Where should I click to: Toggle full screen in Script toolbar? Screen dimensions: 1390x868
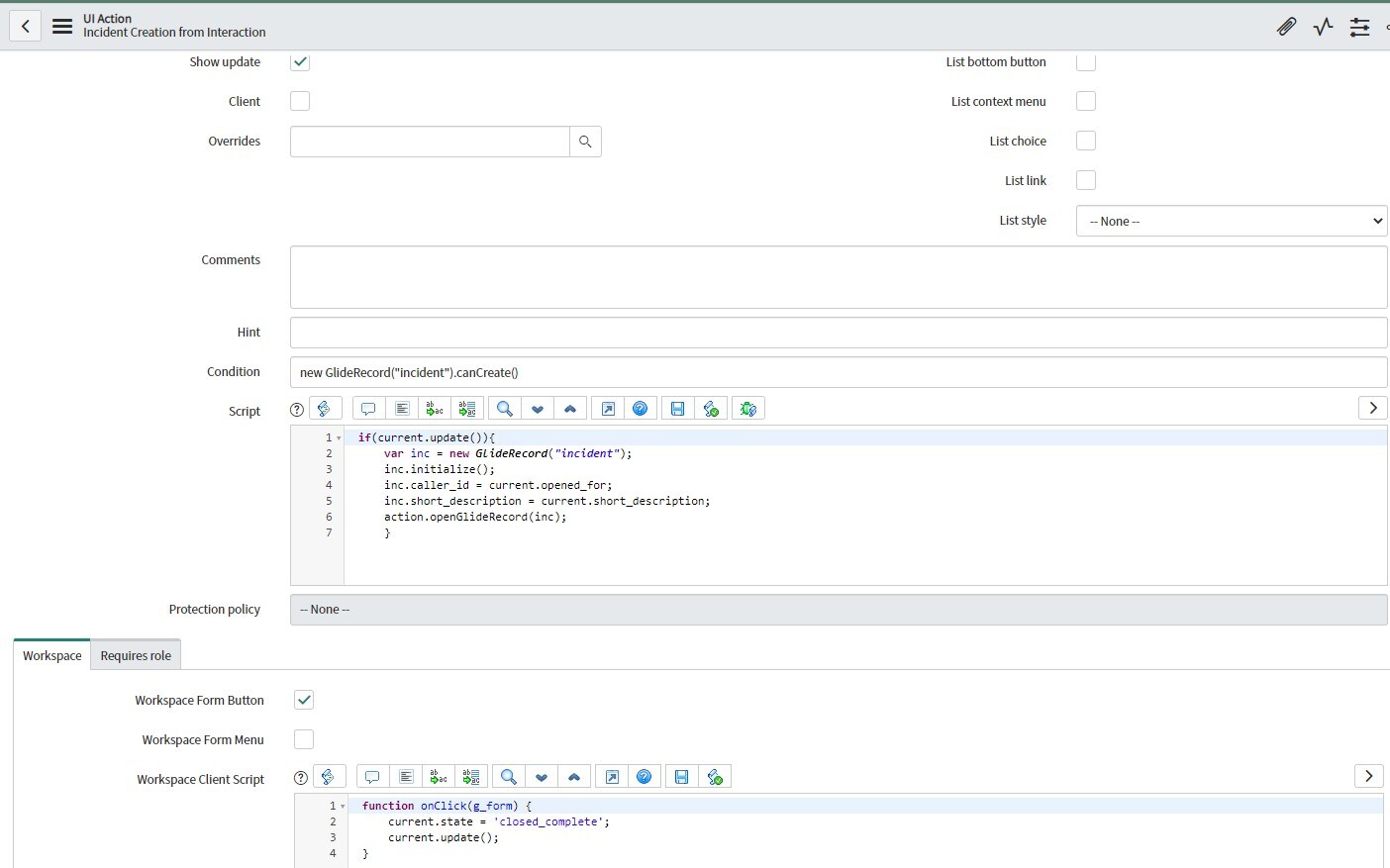[x=608, y=409]
